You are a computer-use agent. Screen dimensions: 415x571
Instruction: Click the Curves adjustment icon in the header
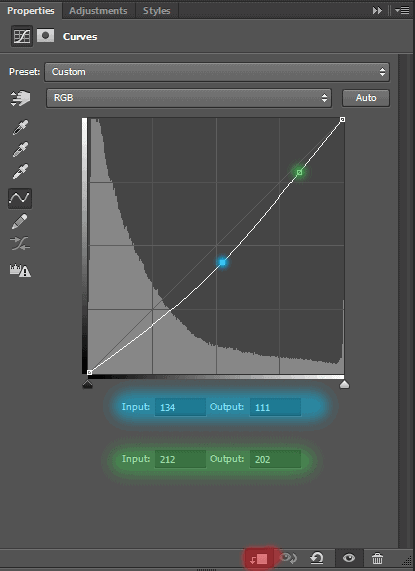(x=22, y=36)
